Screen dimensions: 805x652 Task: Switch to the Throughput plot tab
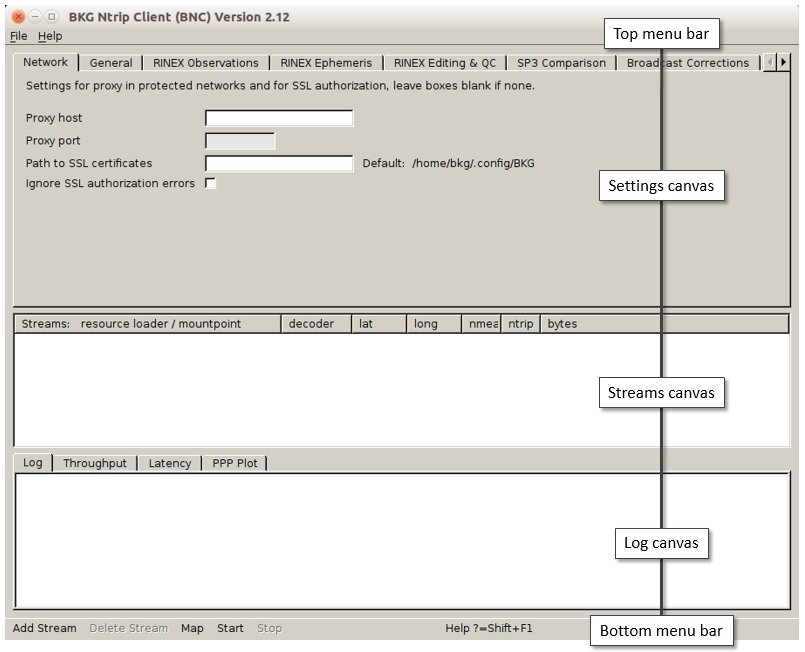pos(95,463)
